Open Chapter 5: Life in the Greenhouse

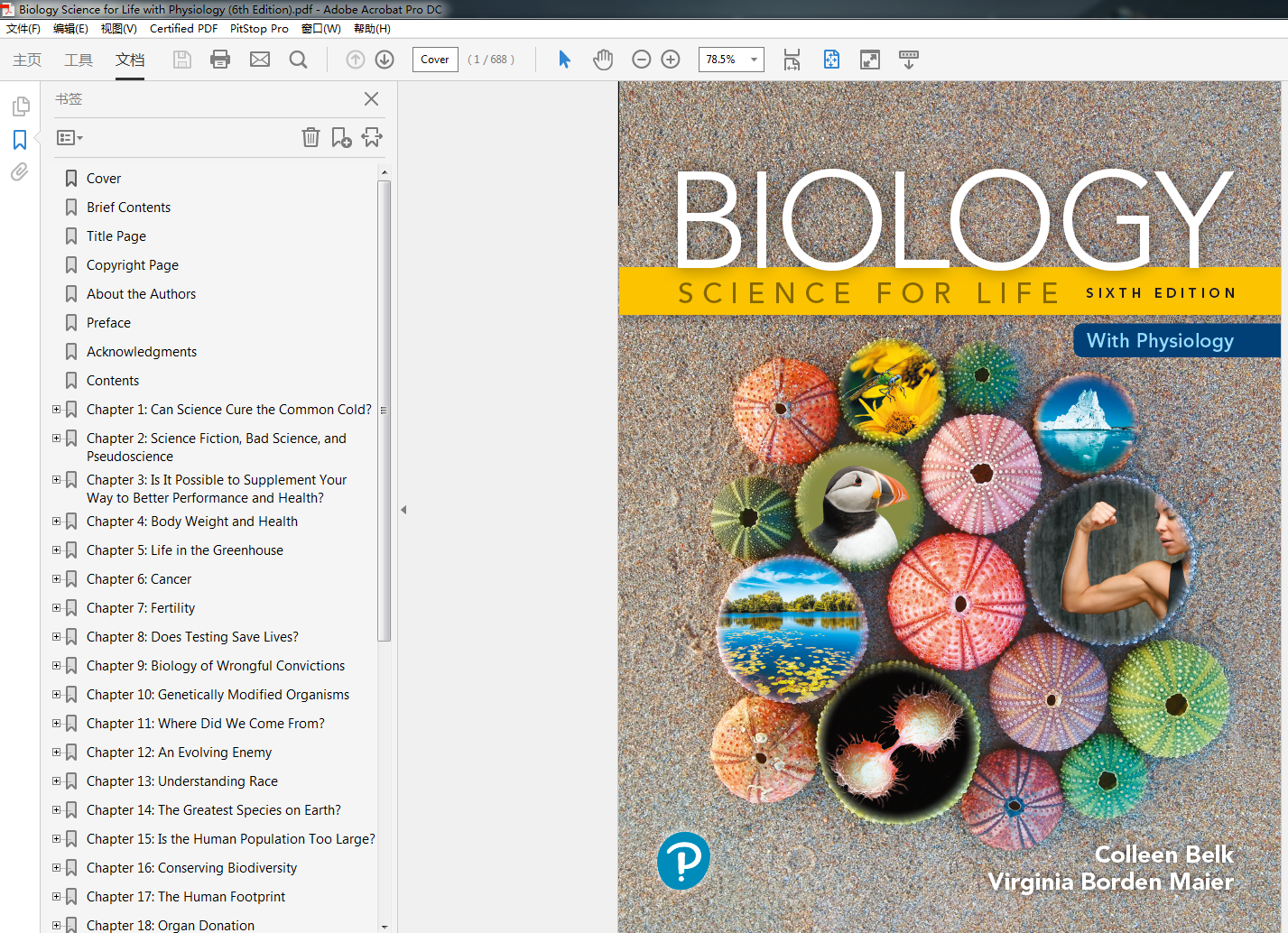(185, 550)
